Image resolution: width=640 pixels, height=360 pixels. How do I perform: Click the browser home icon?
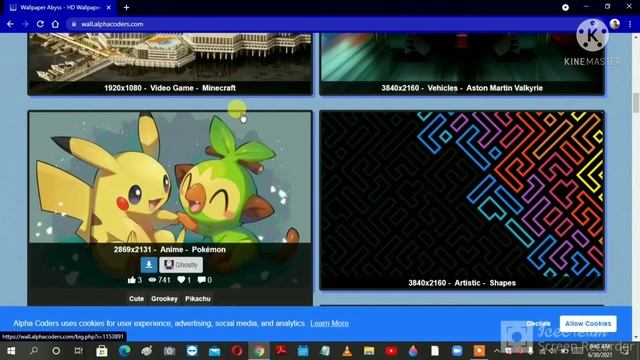[55, 24]
